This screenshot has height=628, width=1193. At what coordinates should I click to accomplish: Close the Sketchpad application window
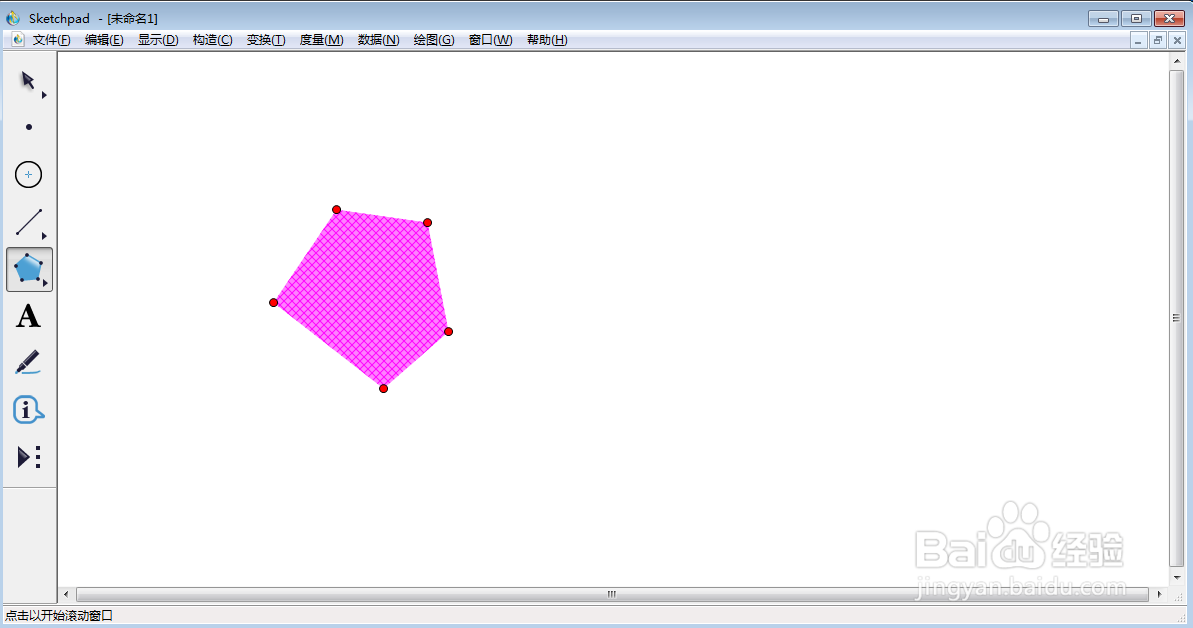1169,18
